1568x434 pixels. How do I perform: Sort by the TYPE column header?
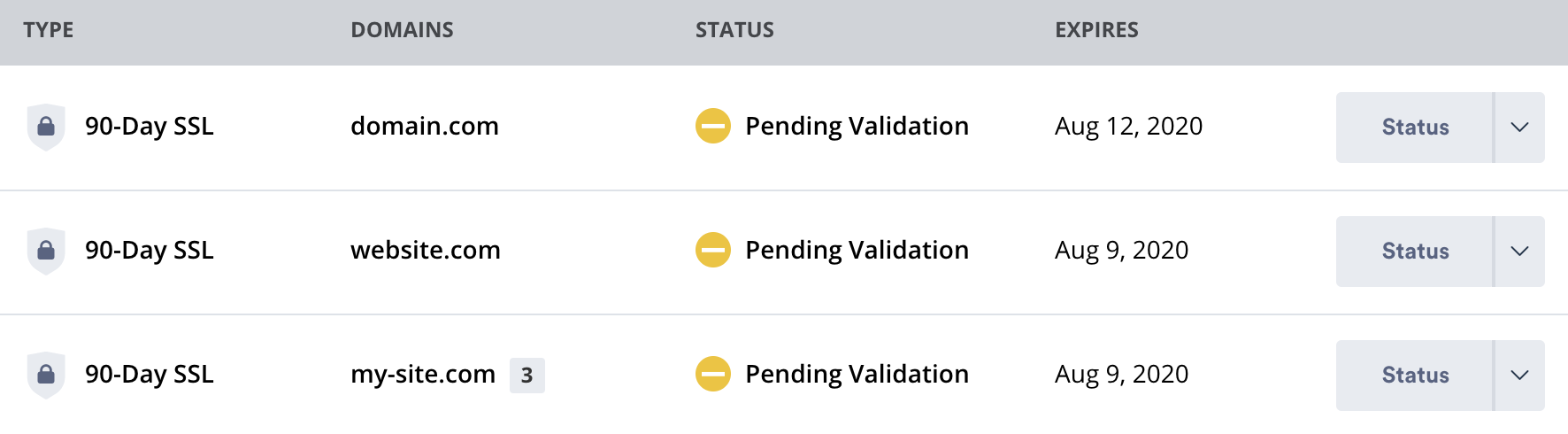coord(49,30)
